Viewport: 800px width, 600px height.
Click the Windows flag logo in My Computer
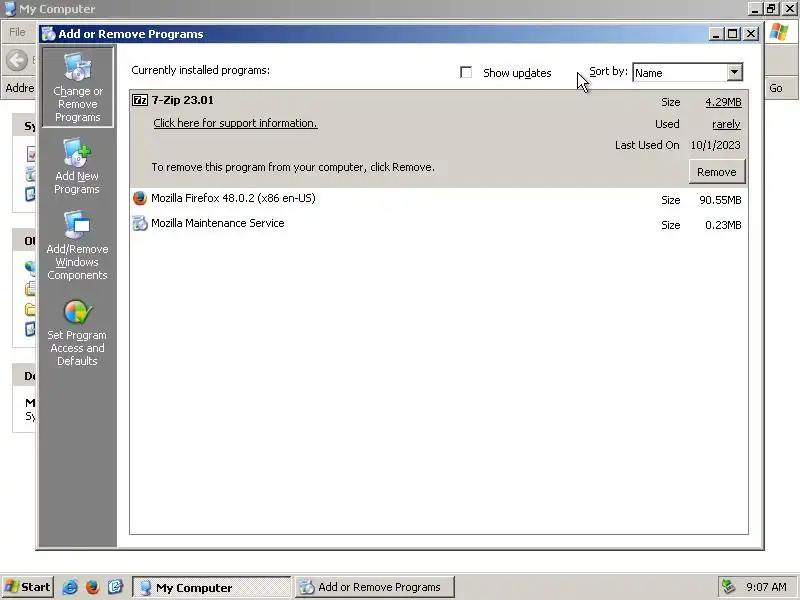point(779,32)
